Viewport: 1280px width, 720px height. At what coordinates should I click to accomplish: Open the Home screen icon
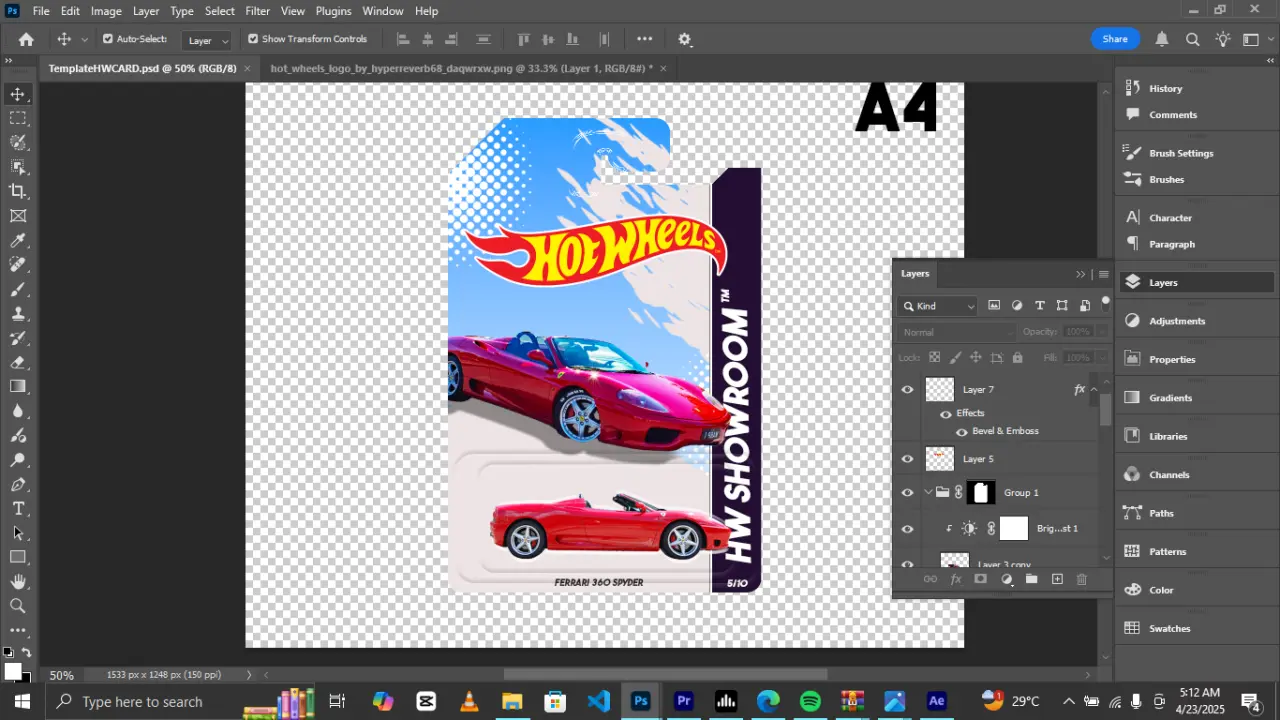pos(26,39)
